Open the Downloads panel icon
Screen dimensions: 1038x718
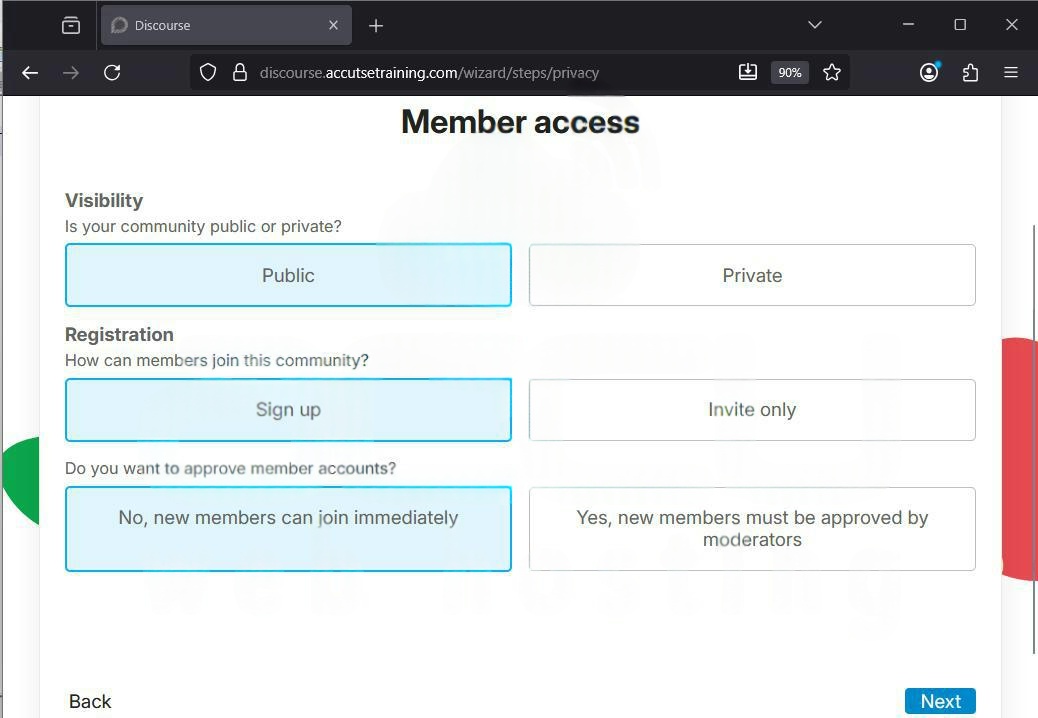(x=748, y=72)
